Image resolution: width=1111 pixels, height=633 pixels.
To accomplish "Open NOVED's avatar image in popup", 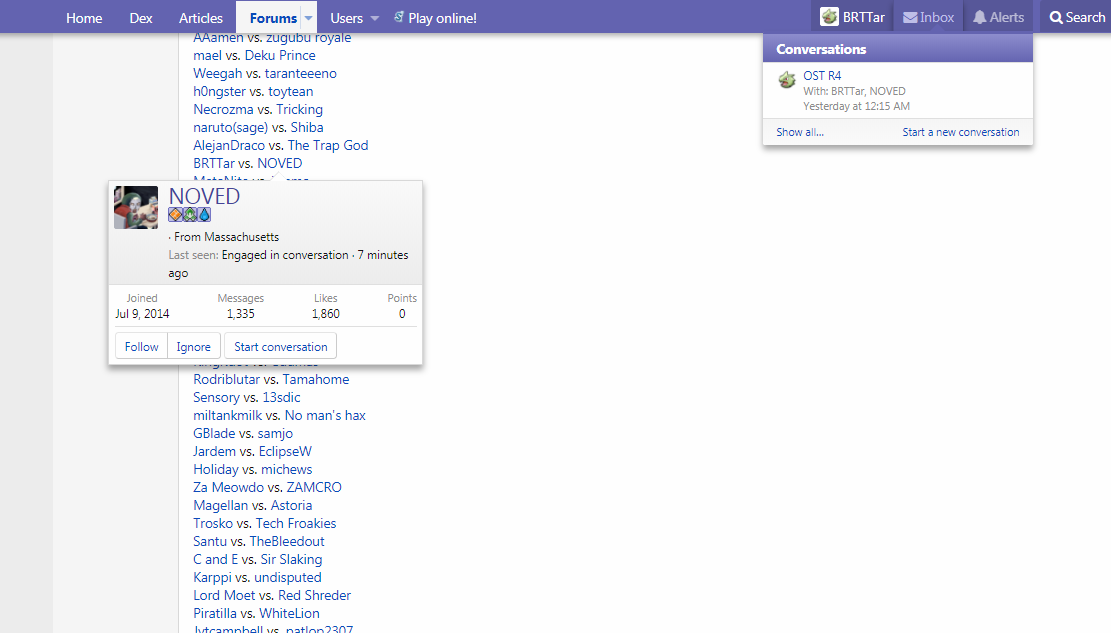I will pyautogui.click(x=136, y=207).
